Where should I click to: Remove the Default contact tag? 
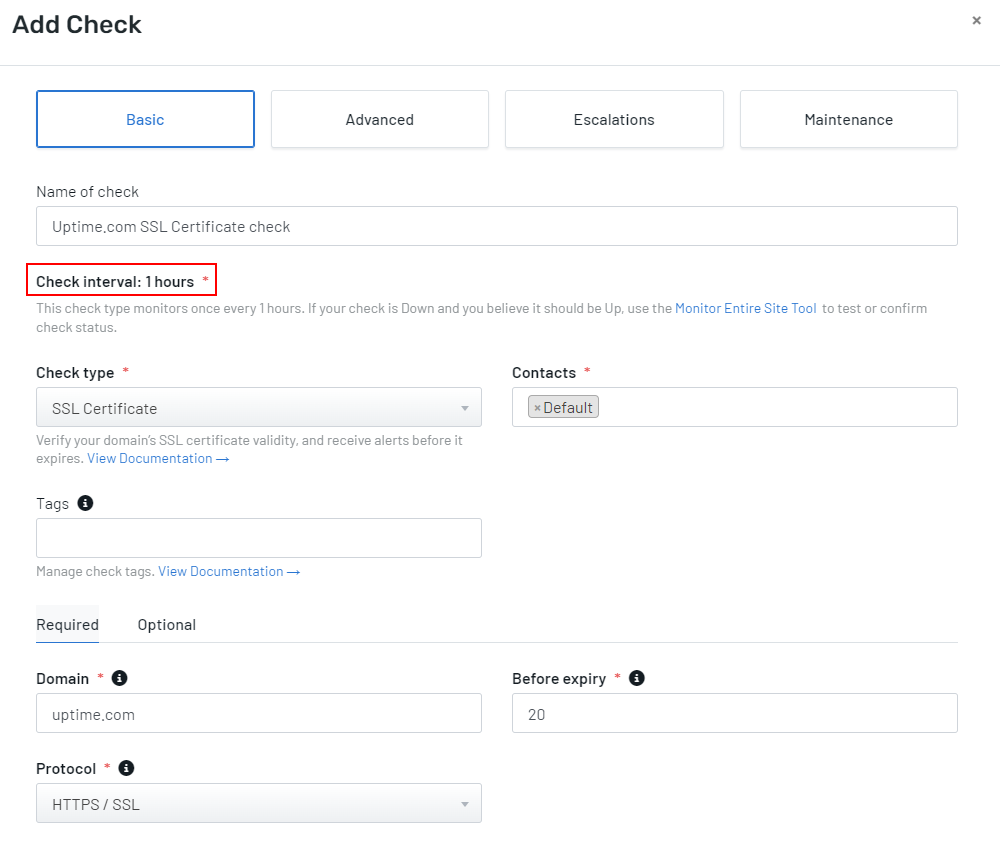[538, 407]
